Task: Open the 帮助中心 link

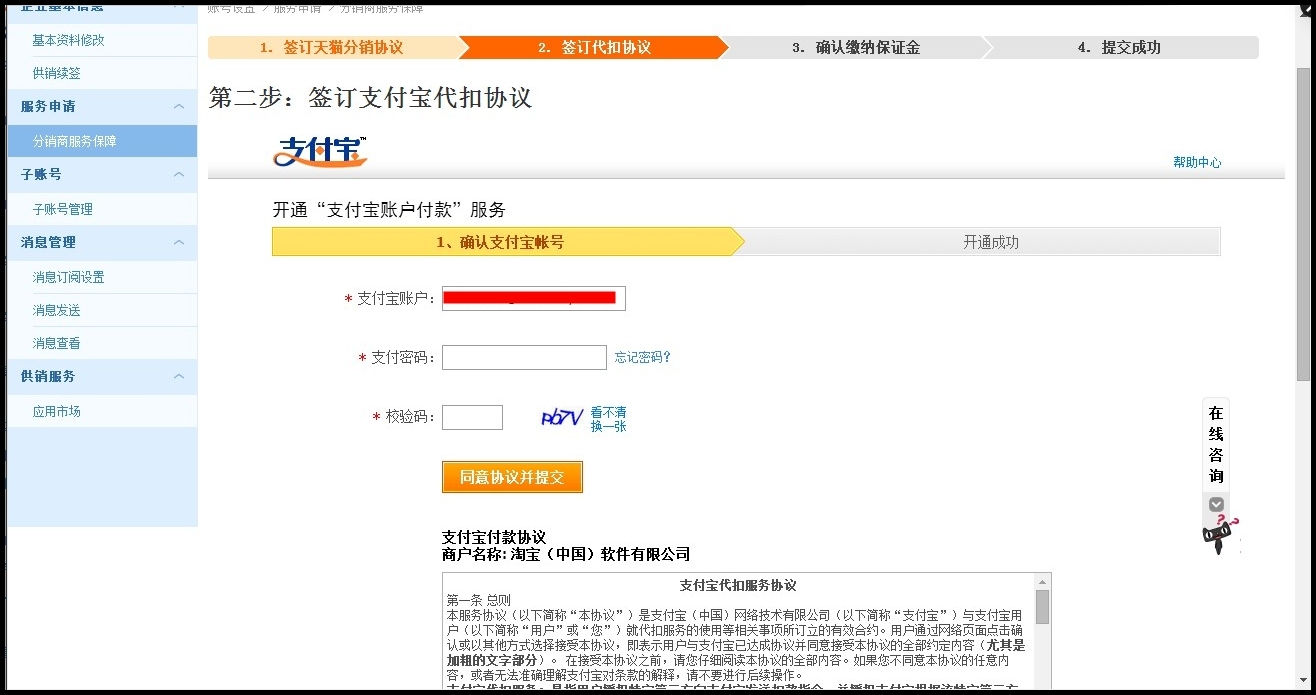Action: click(1197, 163)
